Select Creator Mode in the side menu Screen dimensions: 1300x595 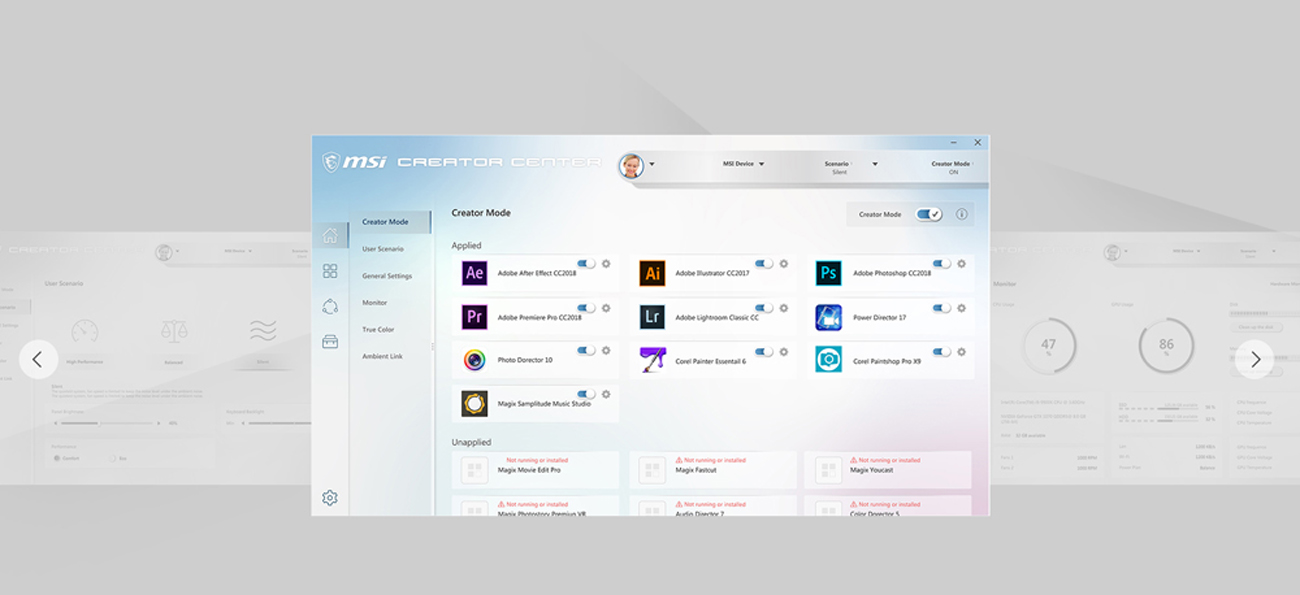tap(391, 222)
